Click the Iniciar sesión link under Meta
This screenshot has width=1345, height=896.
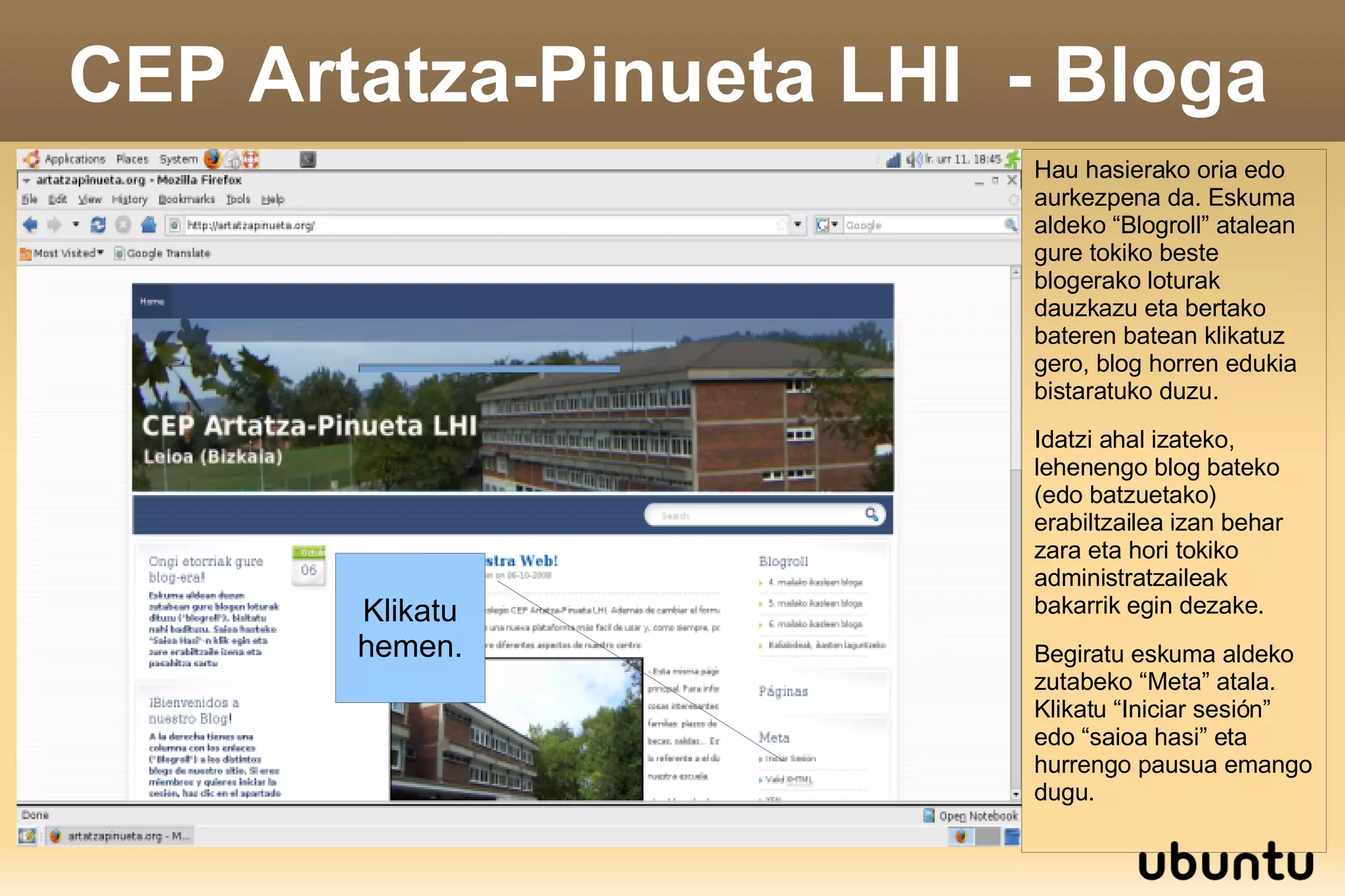(790, 758)
